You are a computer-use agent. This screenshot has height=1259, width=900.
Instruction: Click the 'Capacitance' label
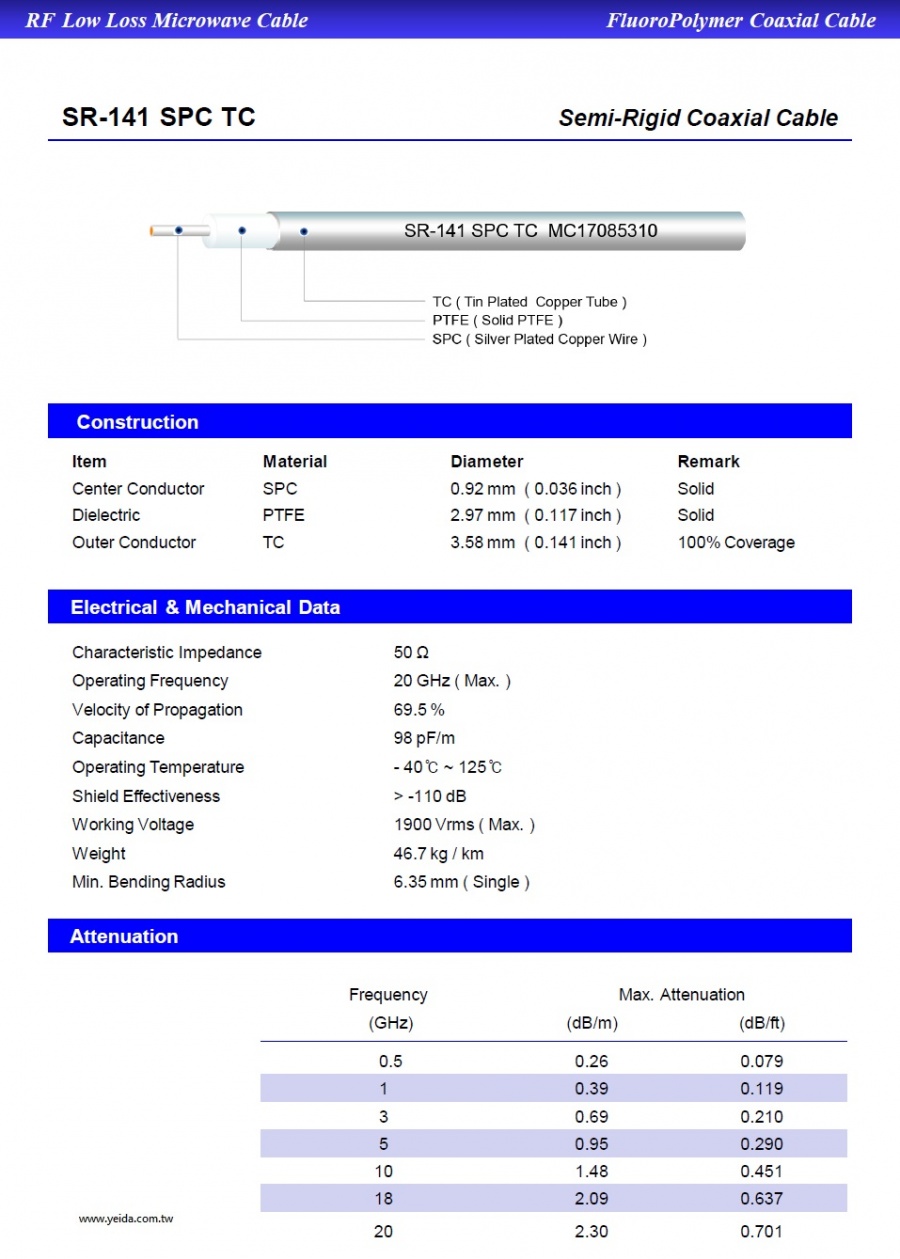pyautogui.click(x=118, y=738)
